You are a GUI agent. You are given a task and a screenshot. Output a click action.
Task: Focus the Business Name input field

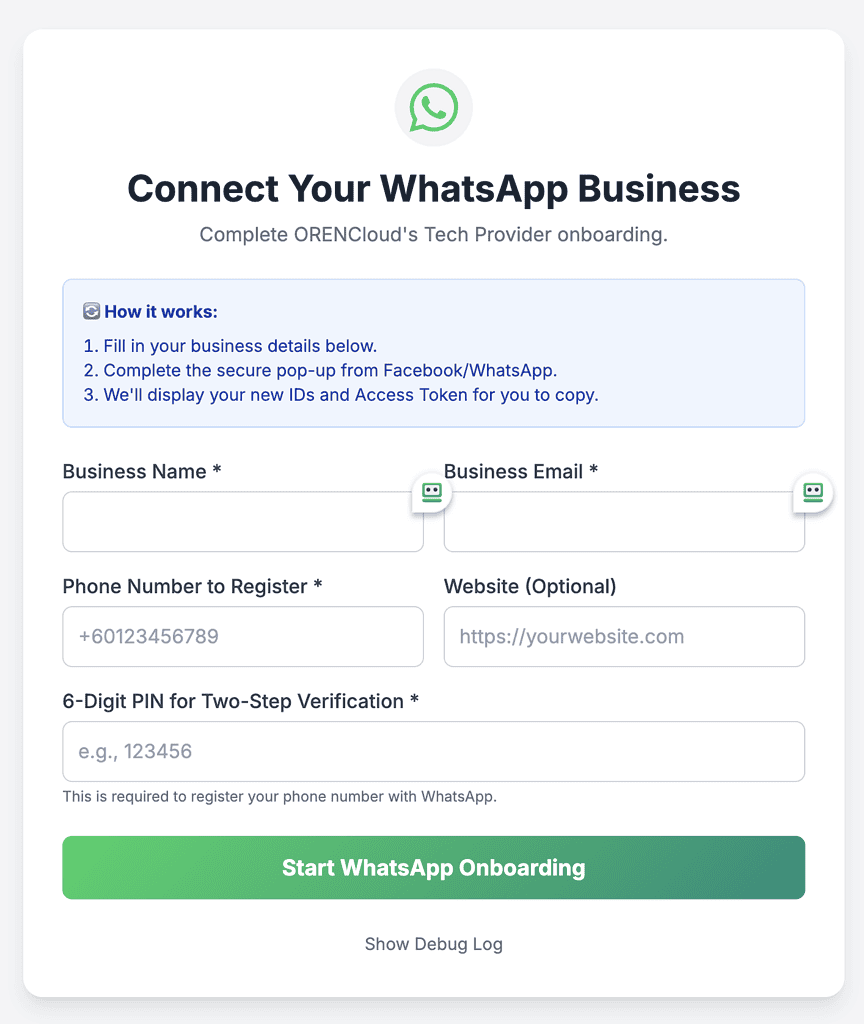(243, 522)
